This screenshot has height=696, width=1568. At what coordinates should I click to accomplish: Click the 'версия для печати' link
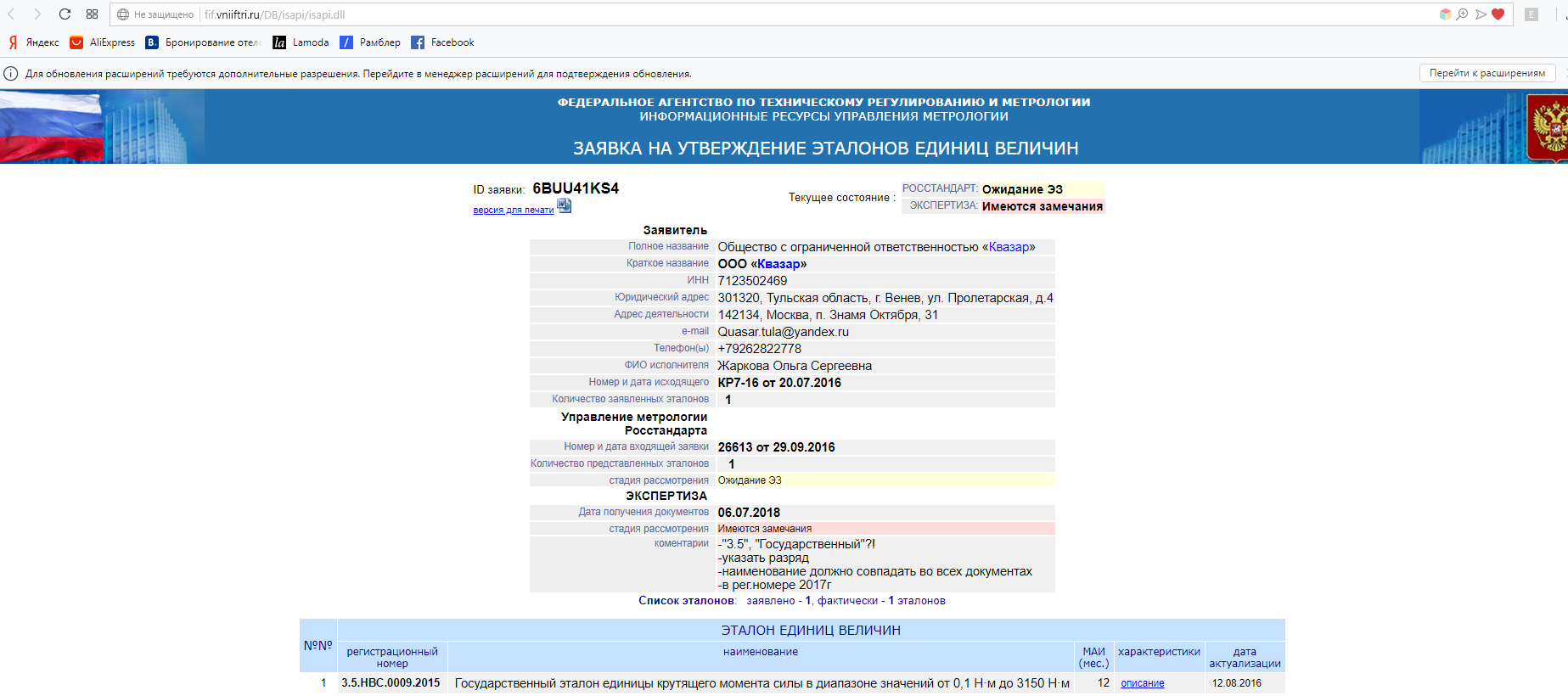click(513, 210)
